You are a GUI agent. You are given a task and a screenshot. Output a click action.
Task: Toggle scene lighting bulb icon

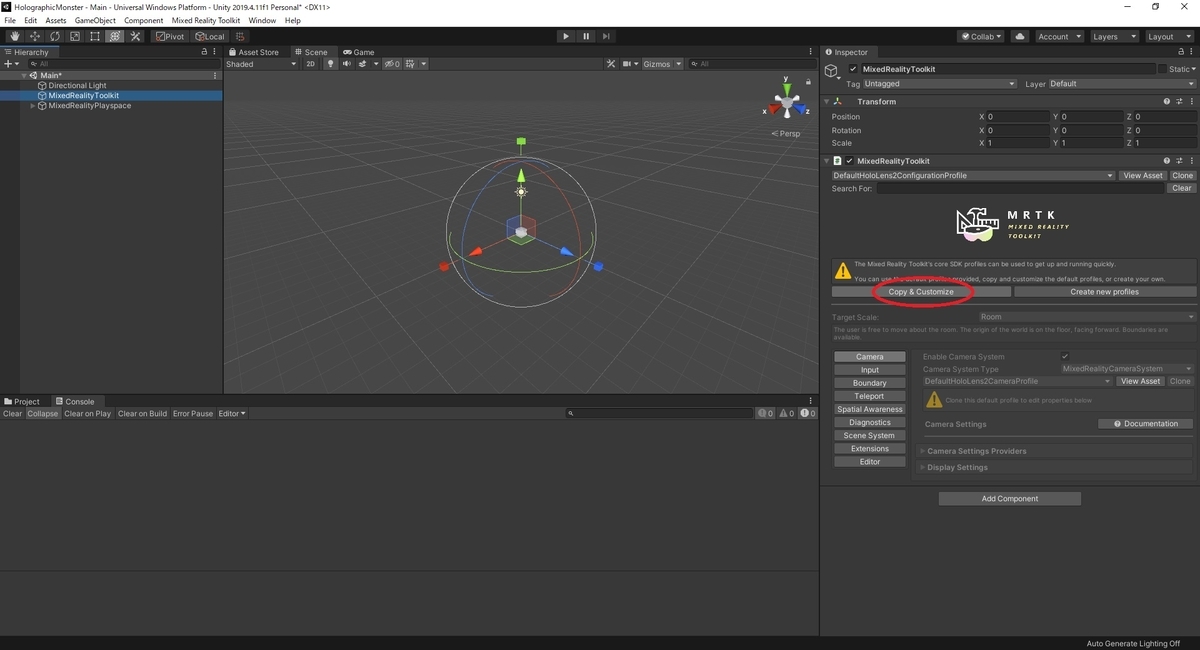331,64
